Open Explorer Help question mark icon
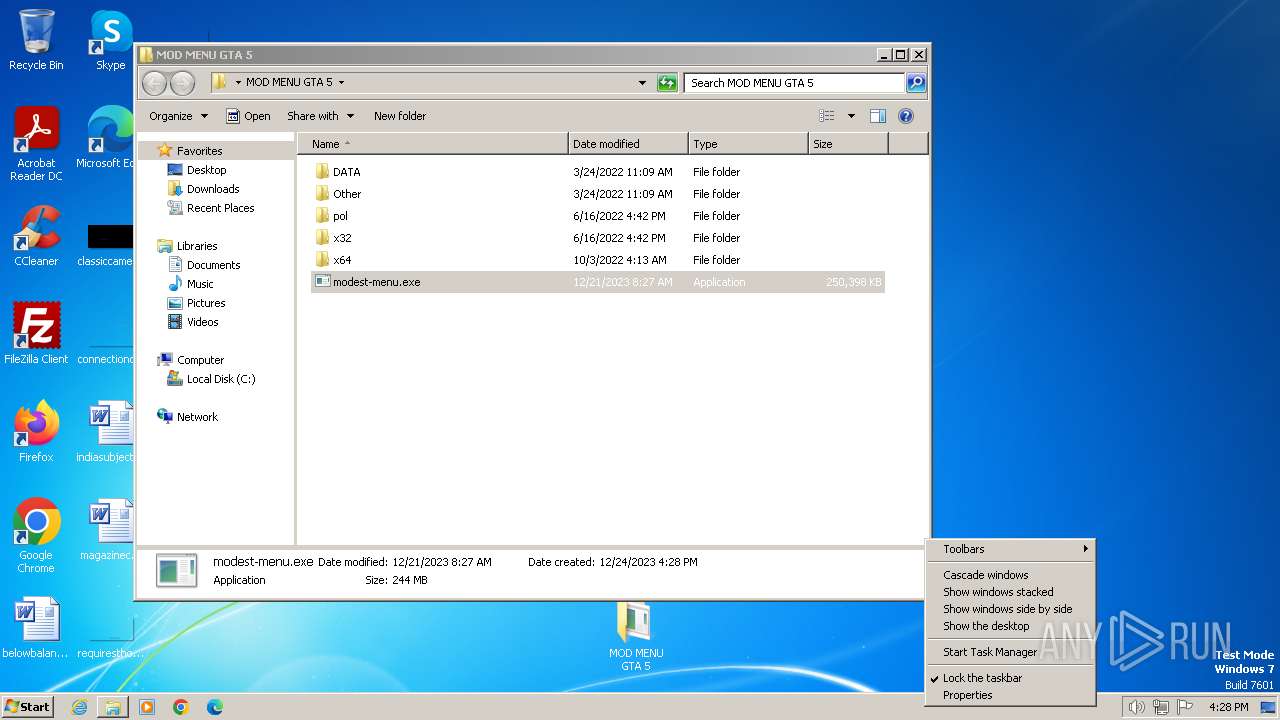 pos(906,116)
